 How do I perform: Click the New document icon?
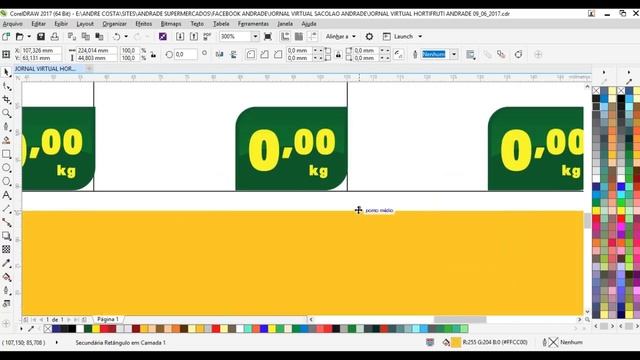(x=6, y=37)
